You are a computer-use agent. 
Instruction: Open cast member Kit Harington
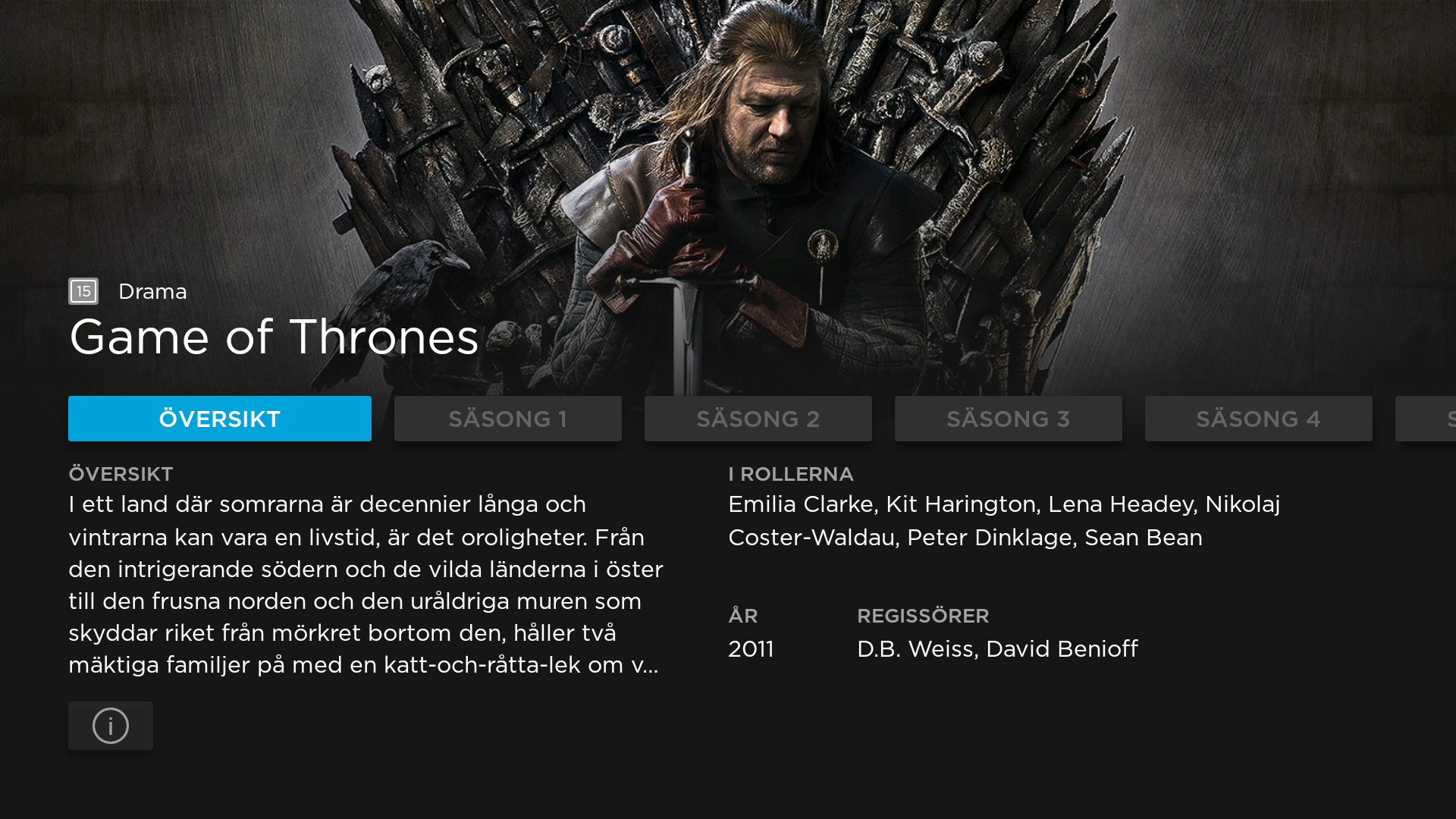[x=962, y=504]
